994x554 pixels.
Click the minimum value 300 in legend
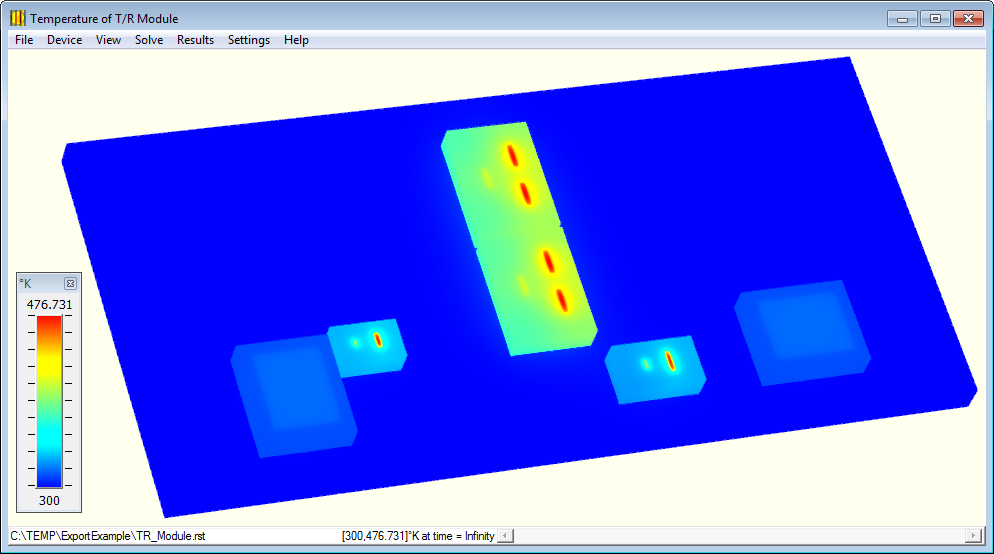(x=49, y=501)
